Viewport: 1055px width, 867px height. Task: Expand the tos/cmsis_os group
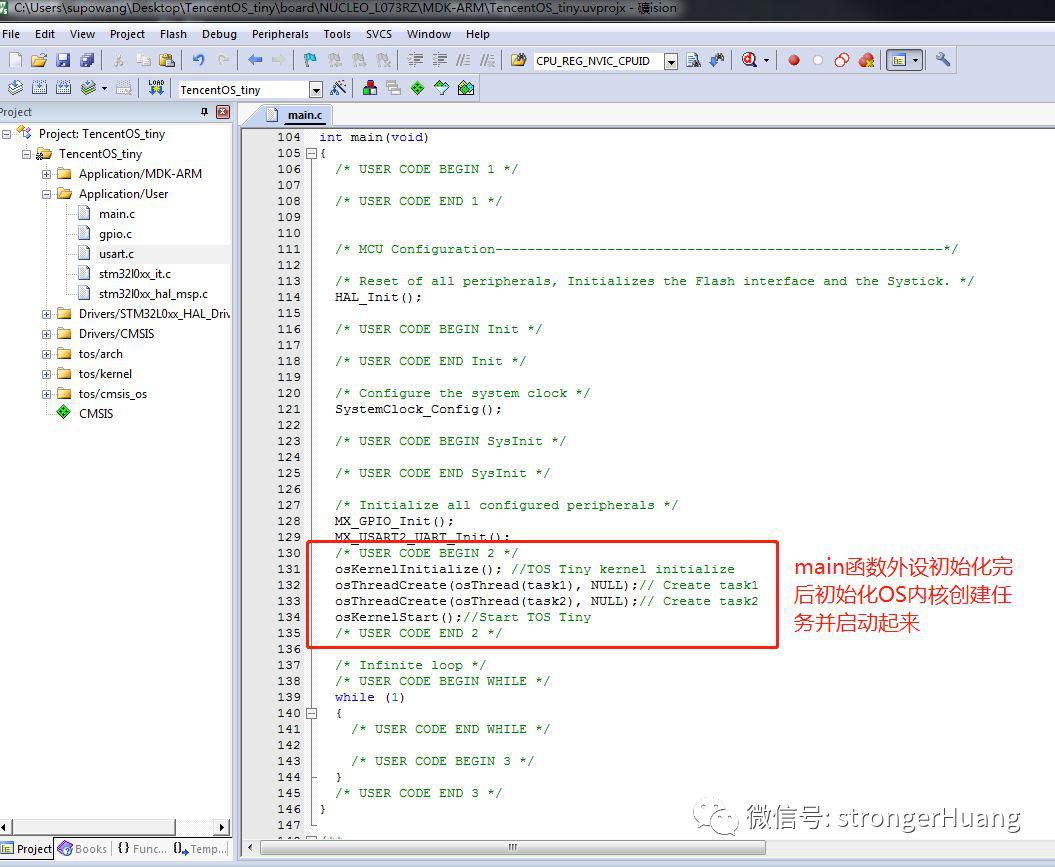(46, 394)
